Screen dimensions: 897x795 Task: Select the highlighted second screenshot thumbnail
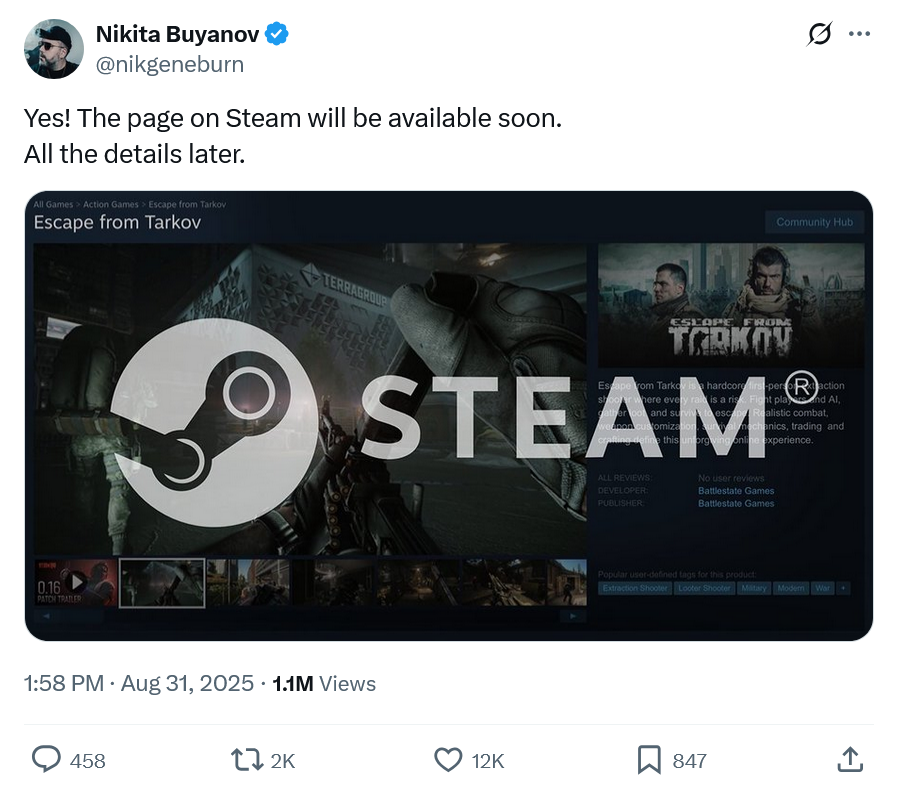[x=162, y=583]
